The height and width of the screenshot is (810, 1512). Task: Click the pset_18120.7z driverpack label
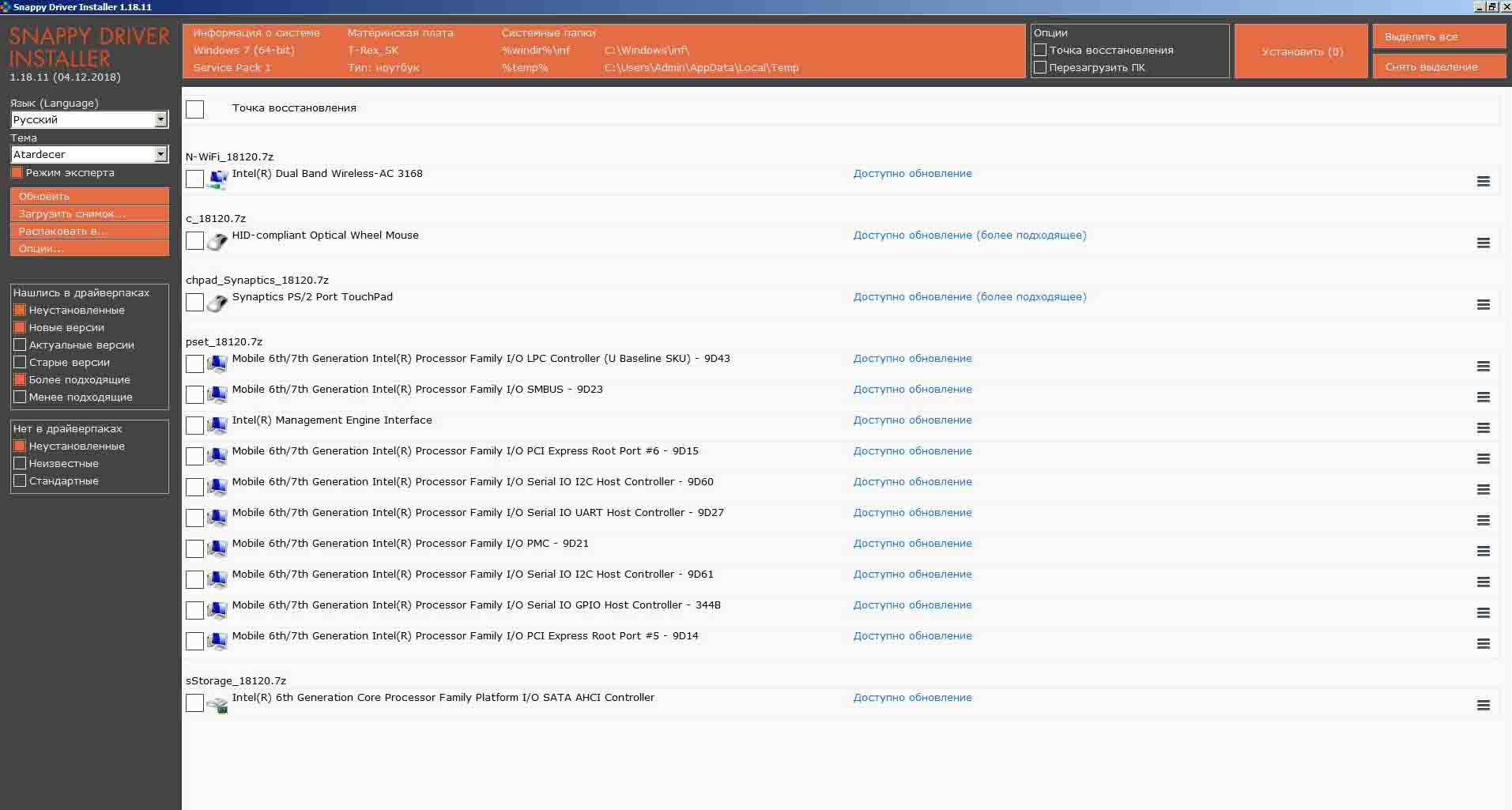pyautogui.click(x=224, y=341)
